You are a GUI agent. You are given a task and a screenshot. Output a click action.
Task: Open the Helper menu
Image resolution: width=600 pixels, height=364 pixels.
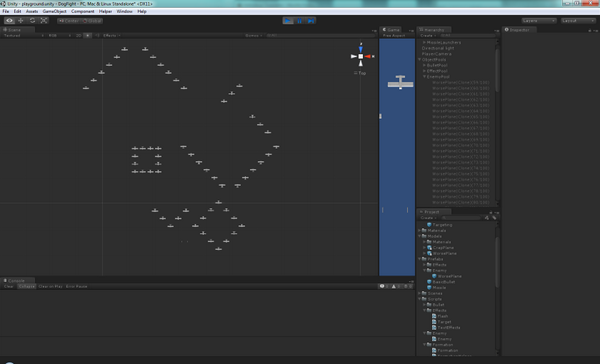[105, 11]
